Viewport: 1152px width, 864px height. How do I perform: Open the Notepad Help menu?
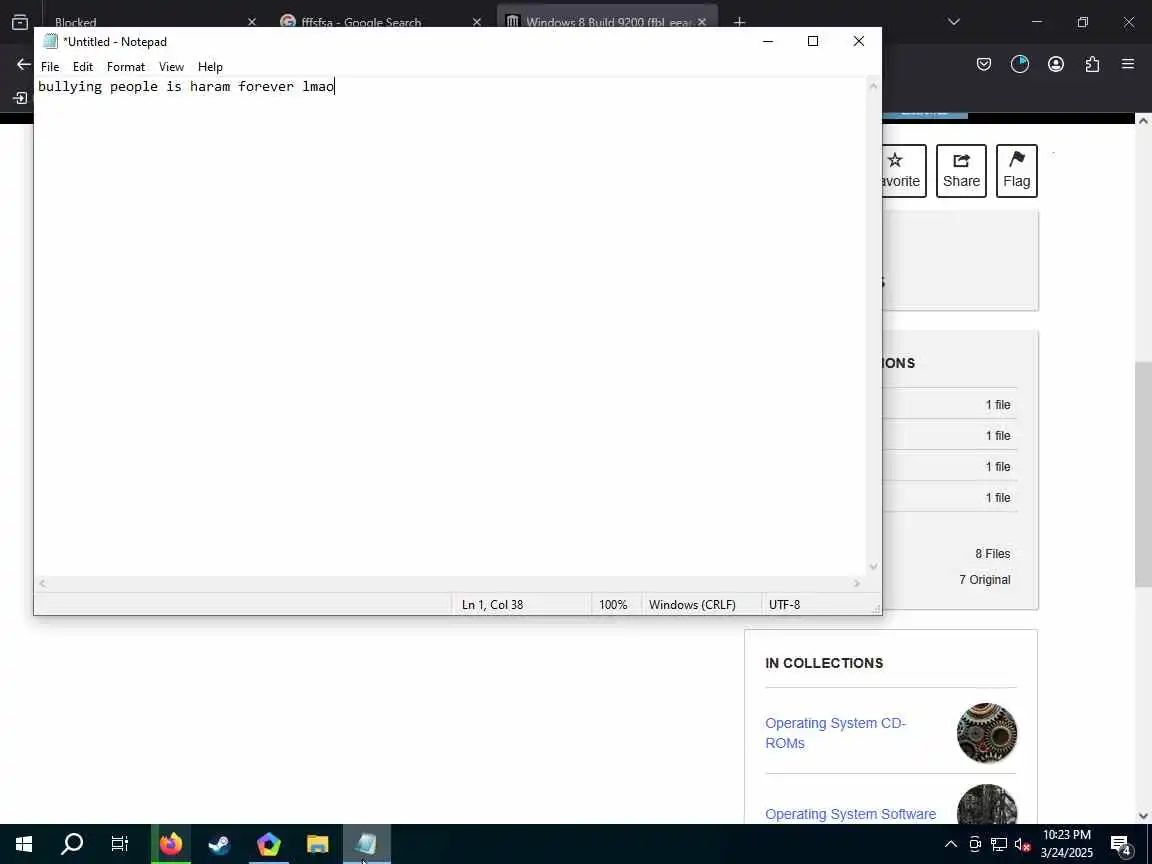pyautogui.click(x=210, y=67)
